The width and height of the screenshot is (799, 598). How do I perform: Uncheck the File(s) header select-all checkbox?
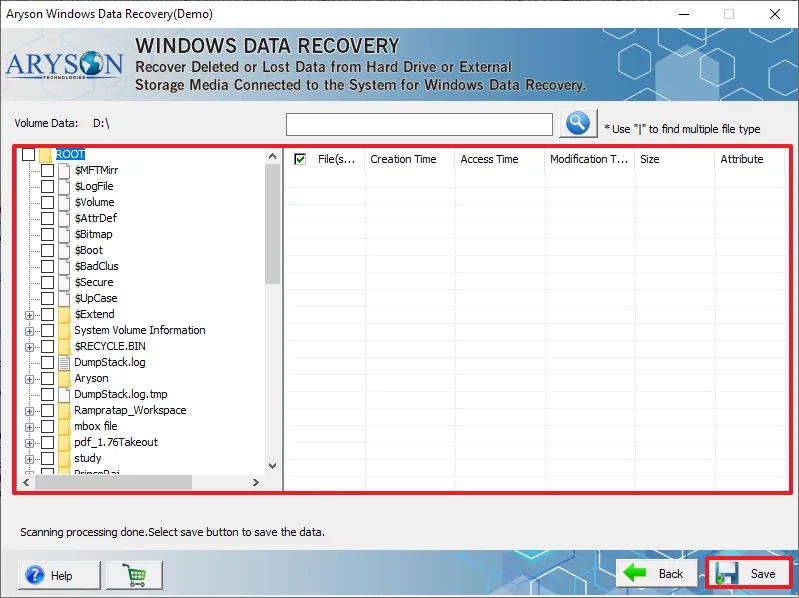(x=300, y=159)
